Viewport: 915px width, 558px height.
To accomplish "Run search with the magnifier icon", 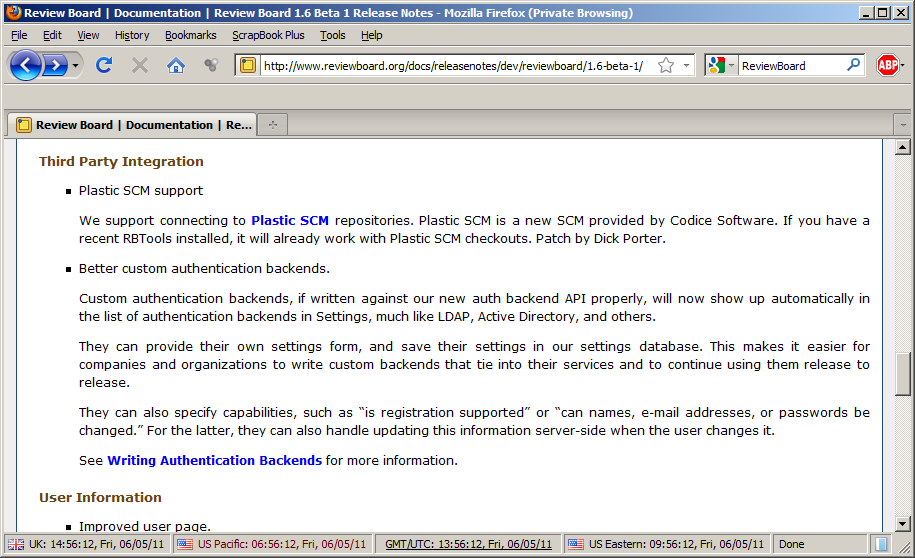I will [853, 65].
